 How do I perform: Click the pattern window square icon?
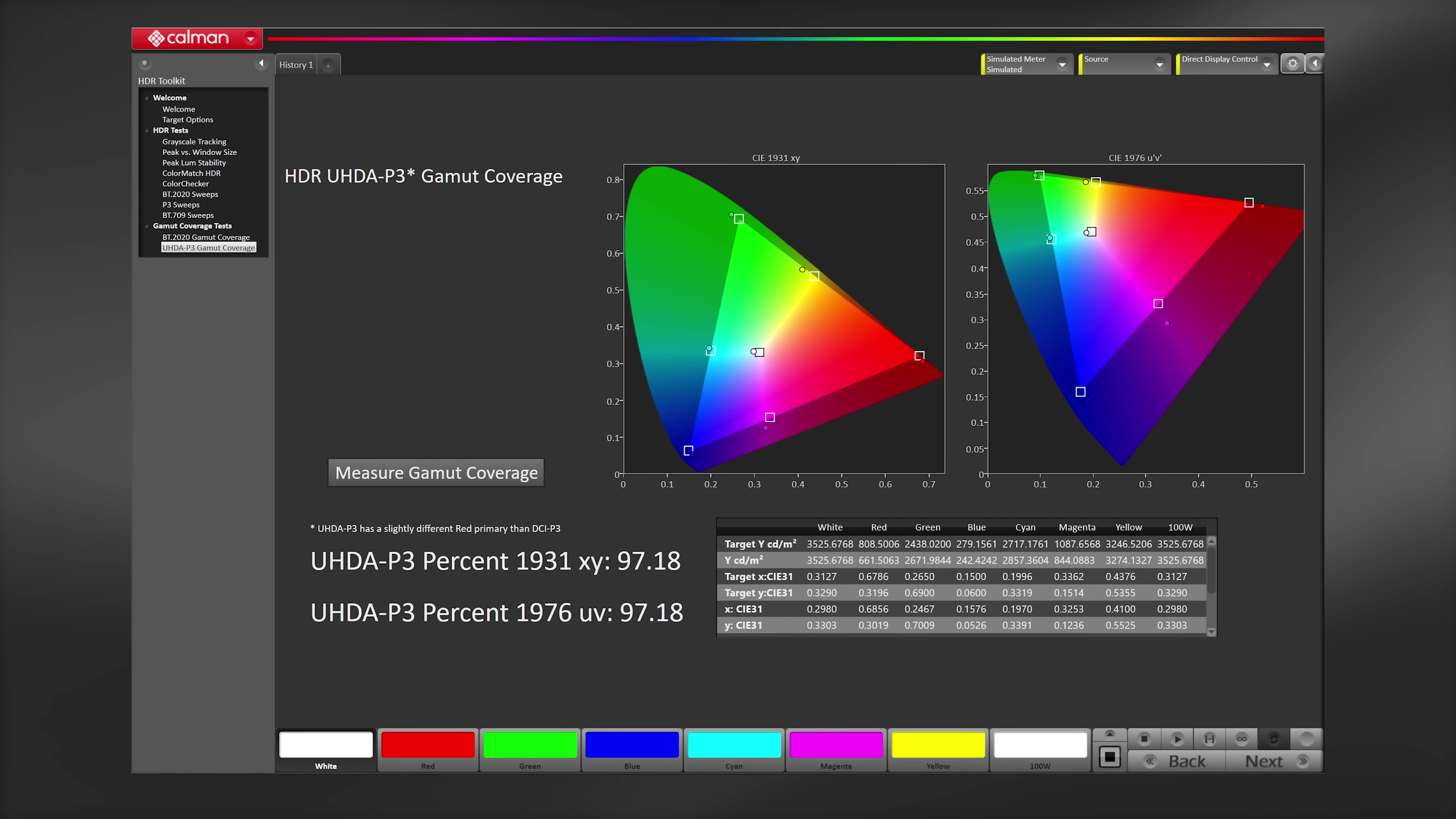pyautogui.click(x=1109, y=757)
